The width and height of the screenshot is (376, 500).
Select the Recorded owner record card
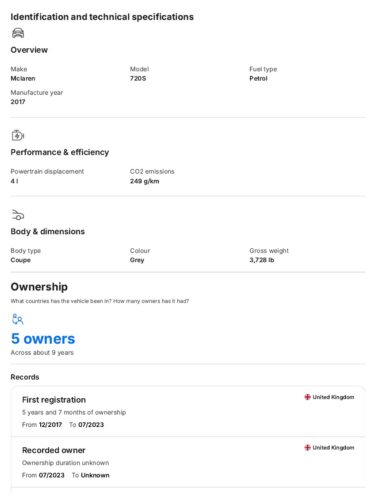click(188, 462)
